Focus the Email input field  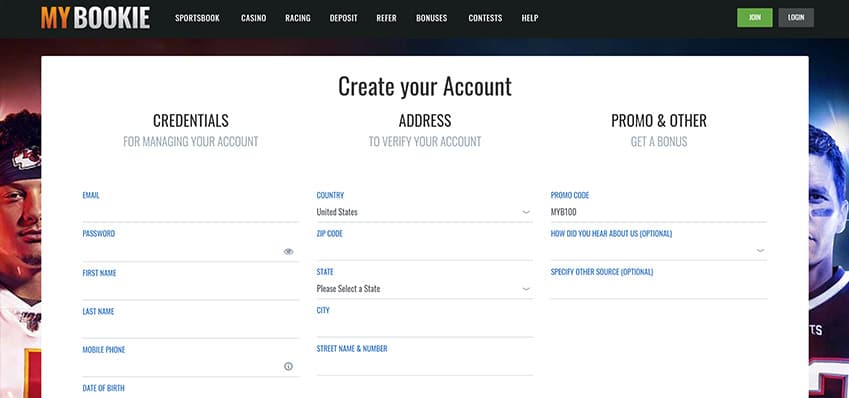click(x=191, y=212)
